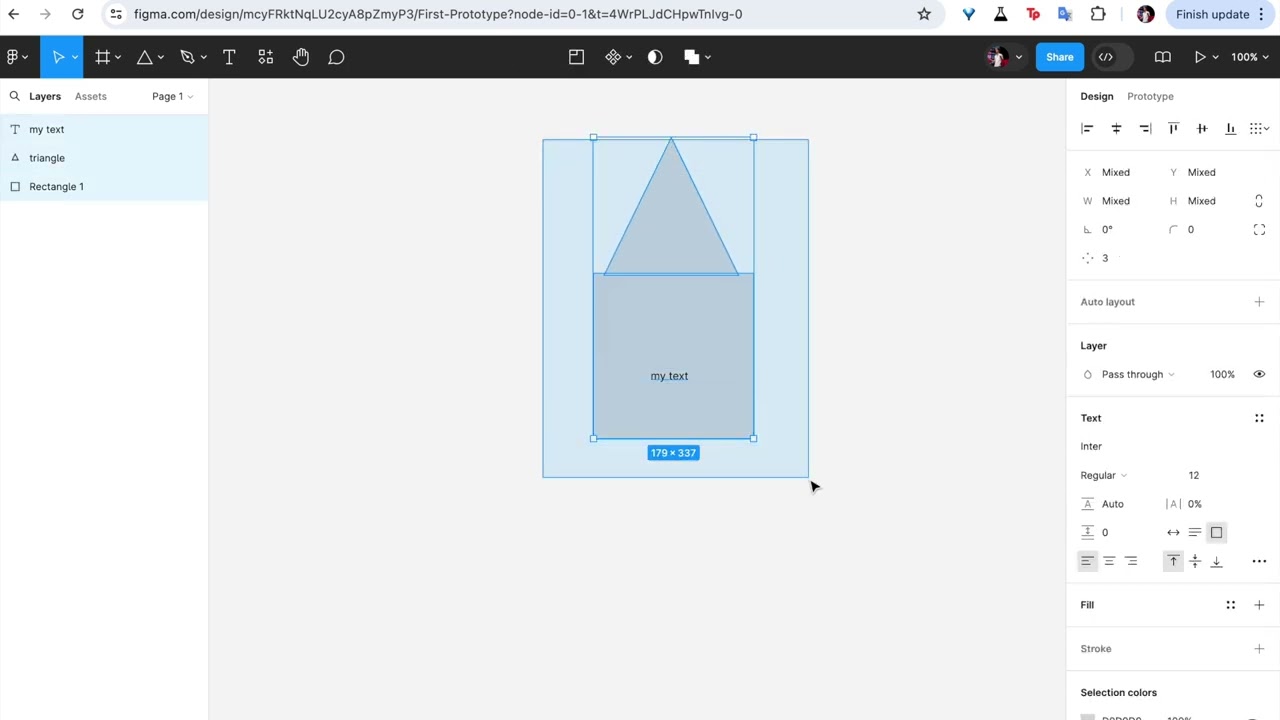Click the contrast mask toolbar icon

(655, 57)
